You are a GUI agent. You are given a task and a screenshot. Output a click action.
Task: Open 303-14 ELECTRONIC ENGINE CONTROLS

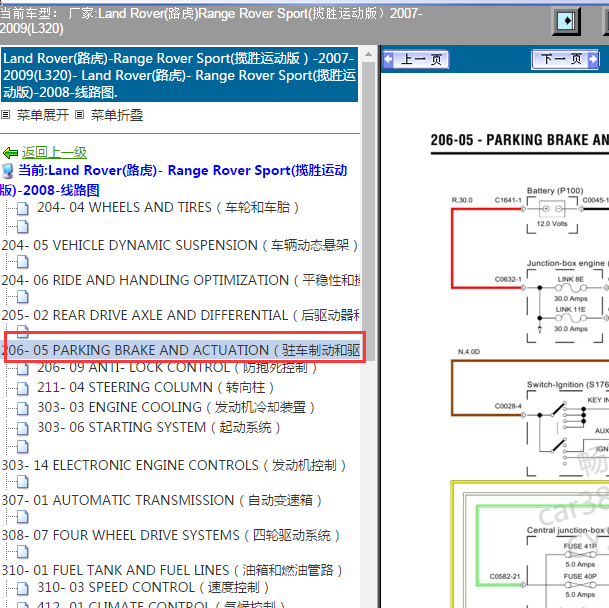pyautogui.click(x=174, y=465)
